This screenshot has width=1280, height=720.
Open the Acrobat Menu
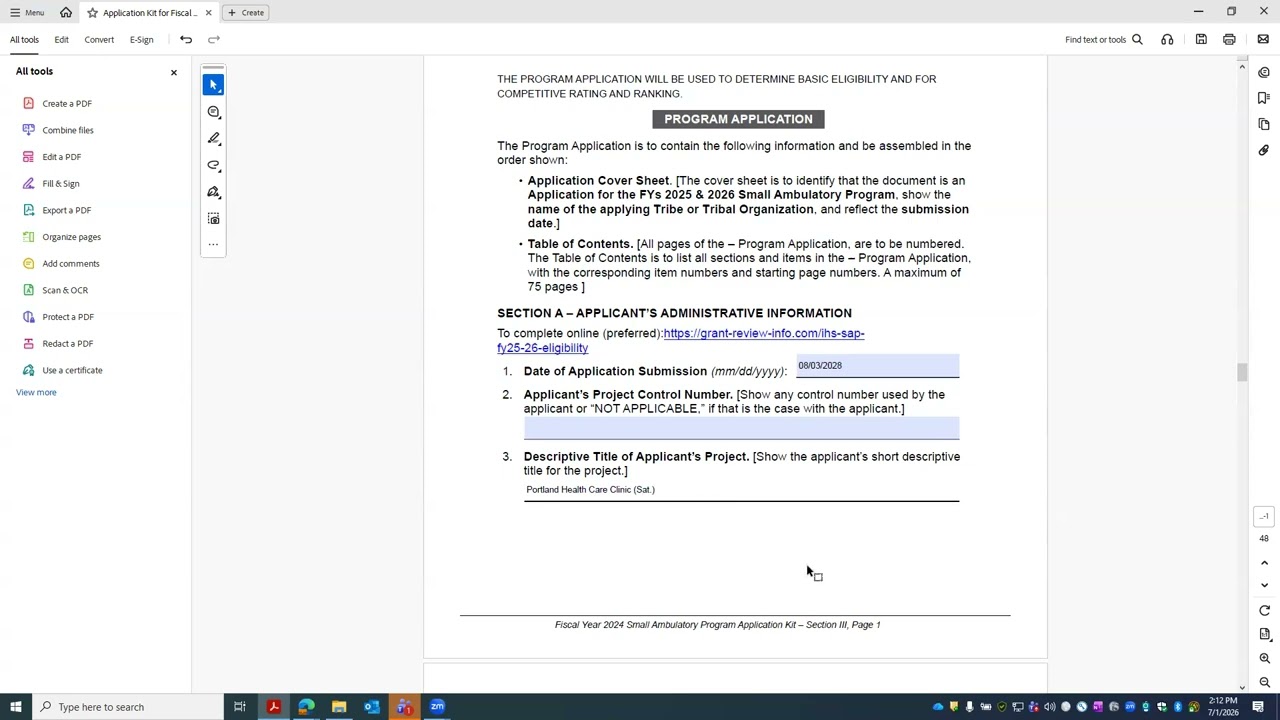point(27,13)
